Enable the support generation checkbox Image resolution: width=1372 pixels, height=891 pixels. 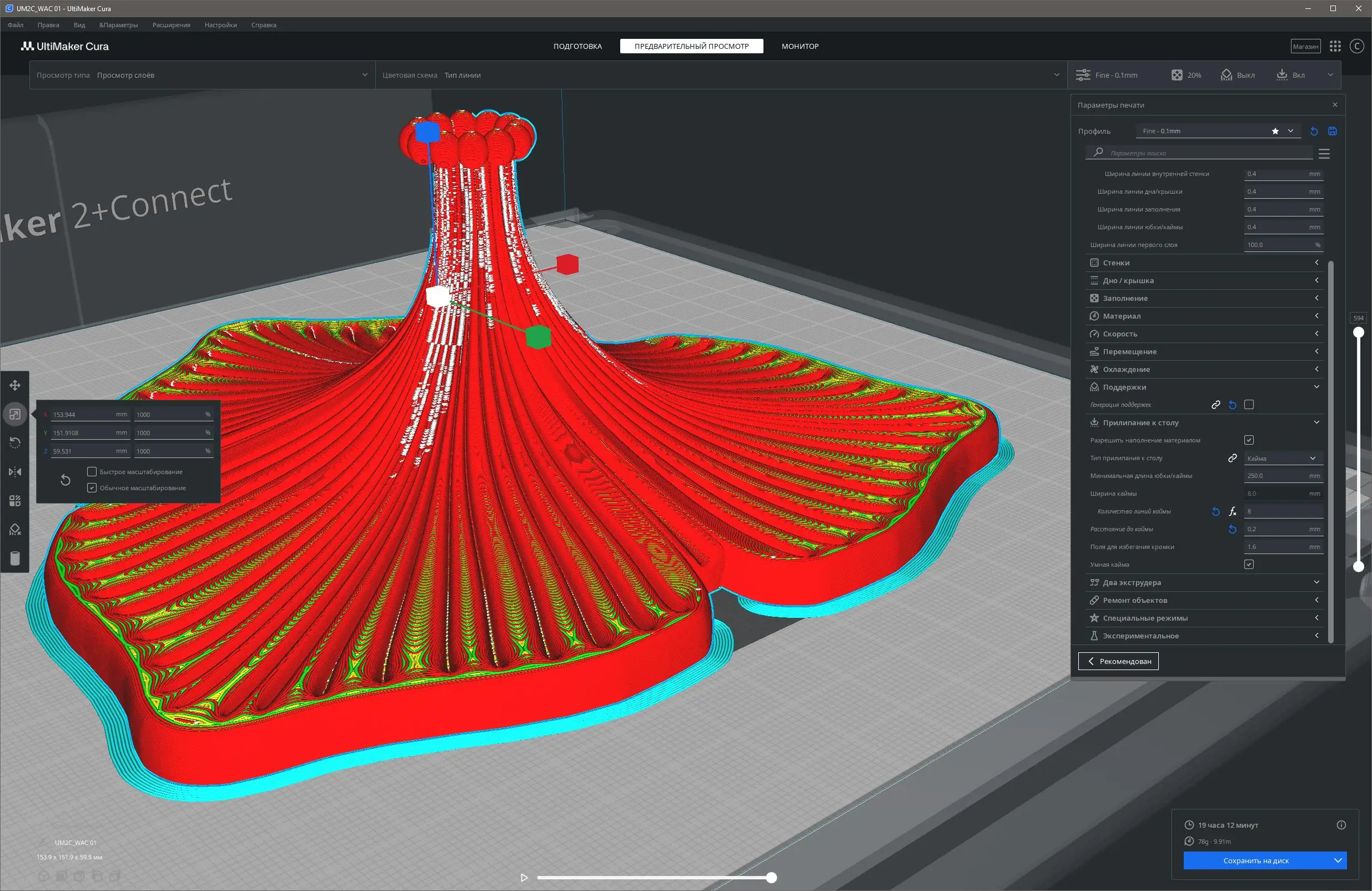click(1249, 405)
